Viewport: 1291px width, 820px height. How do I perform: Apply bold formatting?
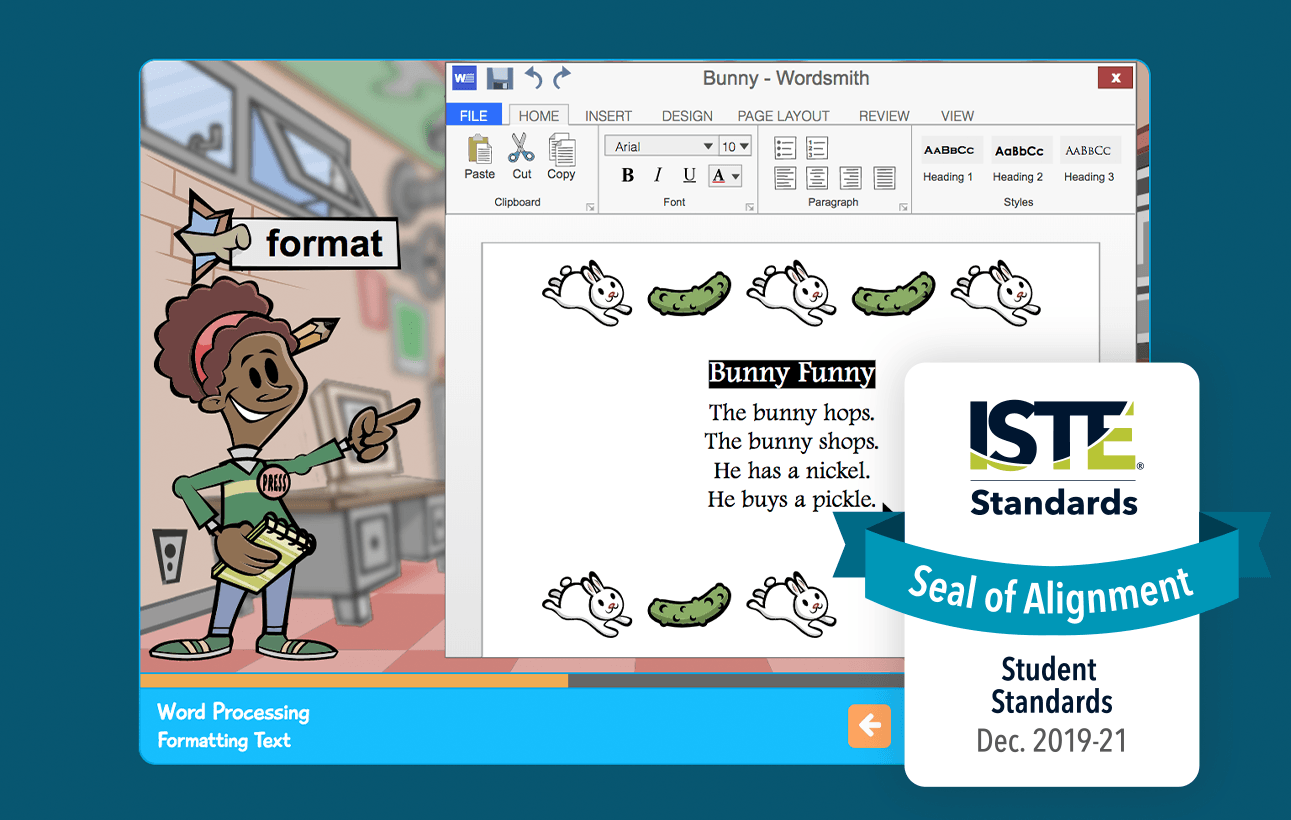pos(628,176)
